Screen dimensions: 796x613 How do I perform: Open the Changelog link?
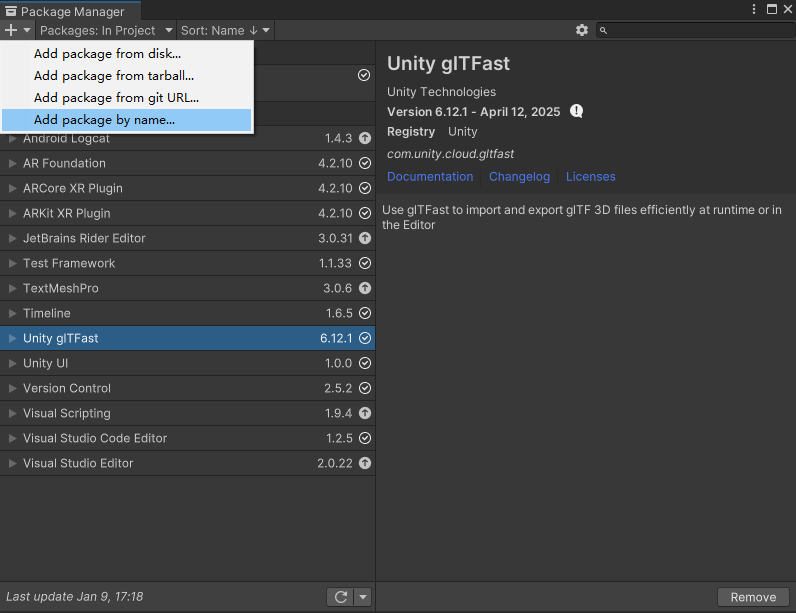(x=519, y=177)
